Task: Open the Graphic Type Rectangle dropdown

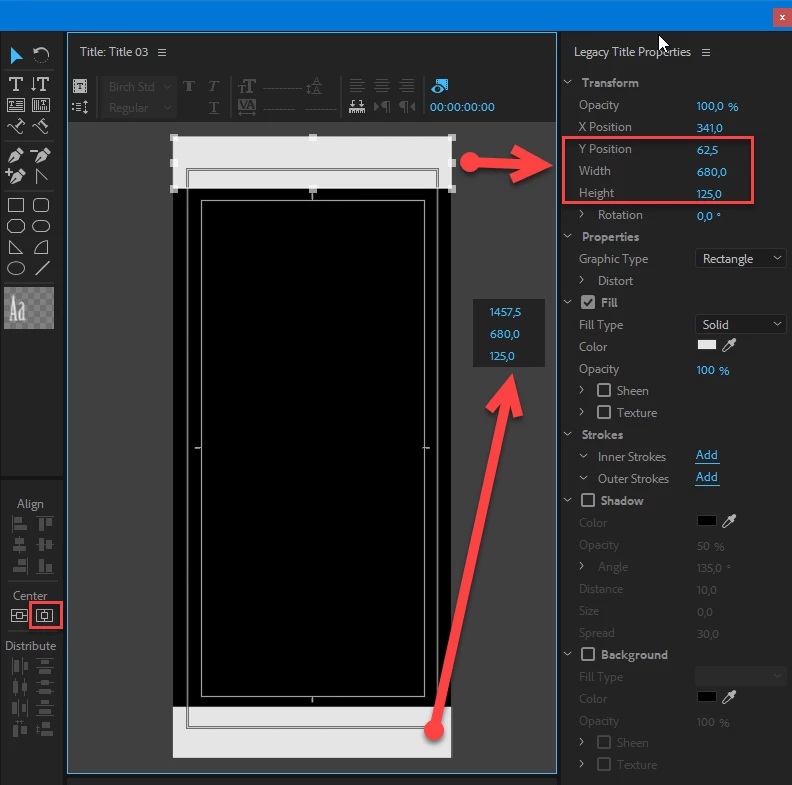Action: point(740,259)
